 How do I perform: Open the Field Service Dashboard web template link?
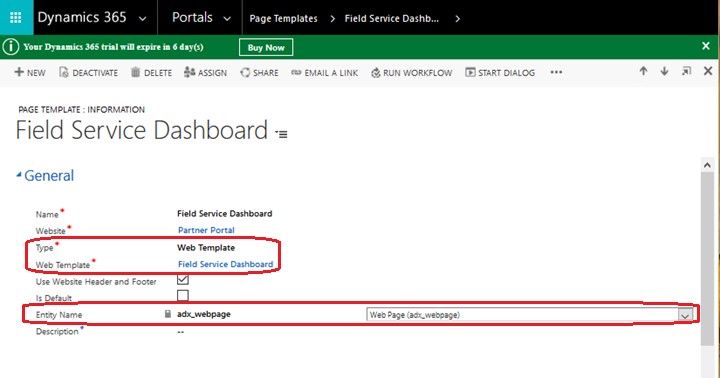[225, 264]
